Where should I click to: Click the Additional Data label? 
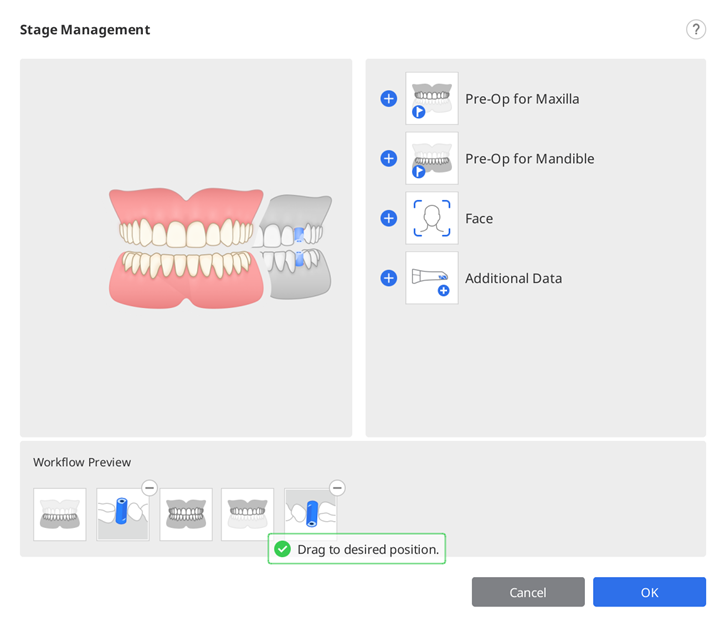pos(514,278)
